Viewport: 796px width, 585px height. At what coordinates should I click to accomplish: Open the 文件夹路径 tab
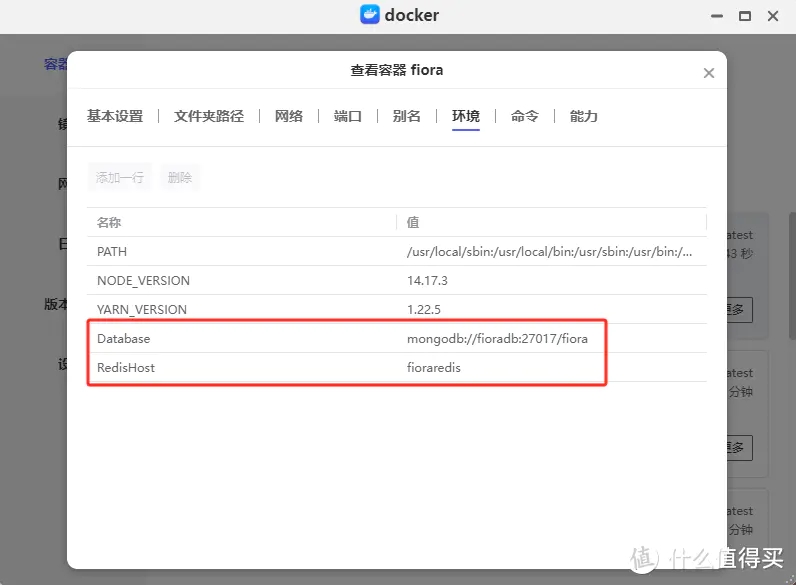tap(209, 116)
